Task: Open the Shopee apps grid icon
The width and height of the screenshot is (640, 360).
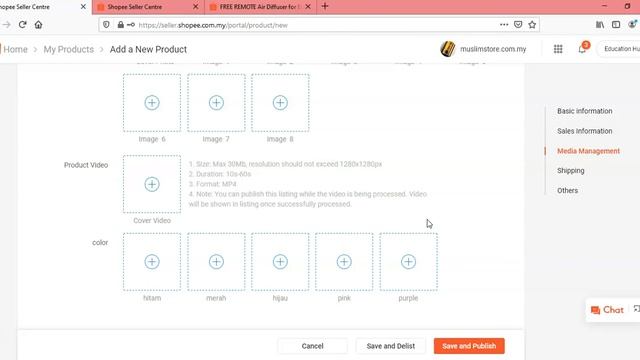Action: tap(558, 49)
